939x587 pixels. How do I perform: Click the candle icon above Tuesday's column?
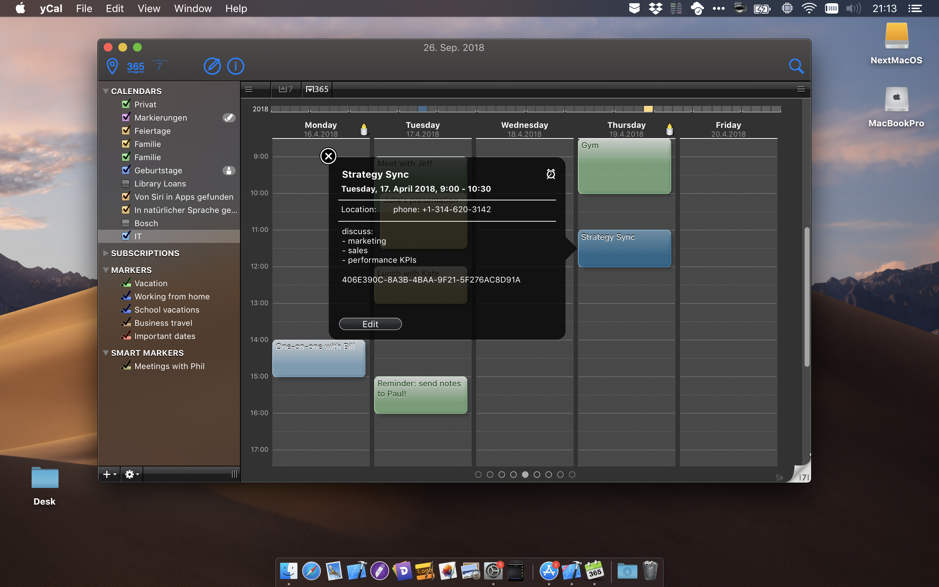[364, 129]
